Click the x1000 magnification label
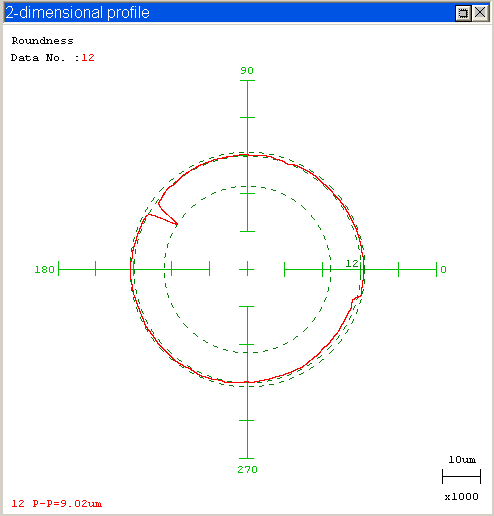The height and width of the screenshot is (516, 494). coord(461,497)
